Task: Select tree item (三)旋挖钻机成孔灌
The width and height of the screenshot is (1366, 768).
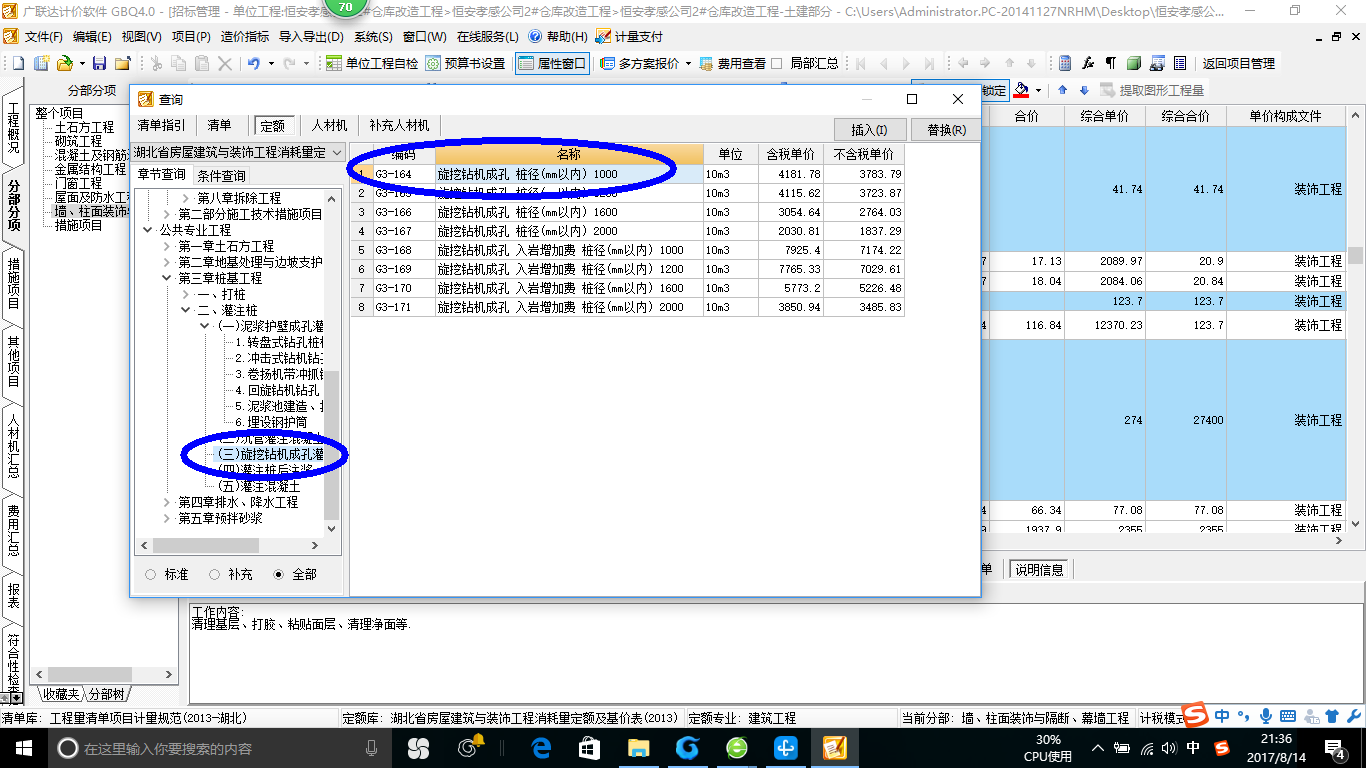Action: [270, 454]
